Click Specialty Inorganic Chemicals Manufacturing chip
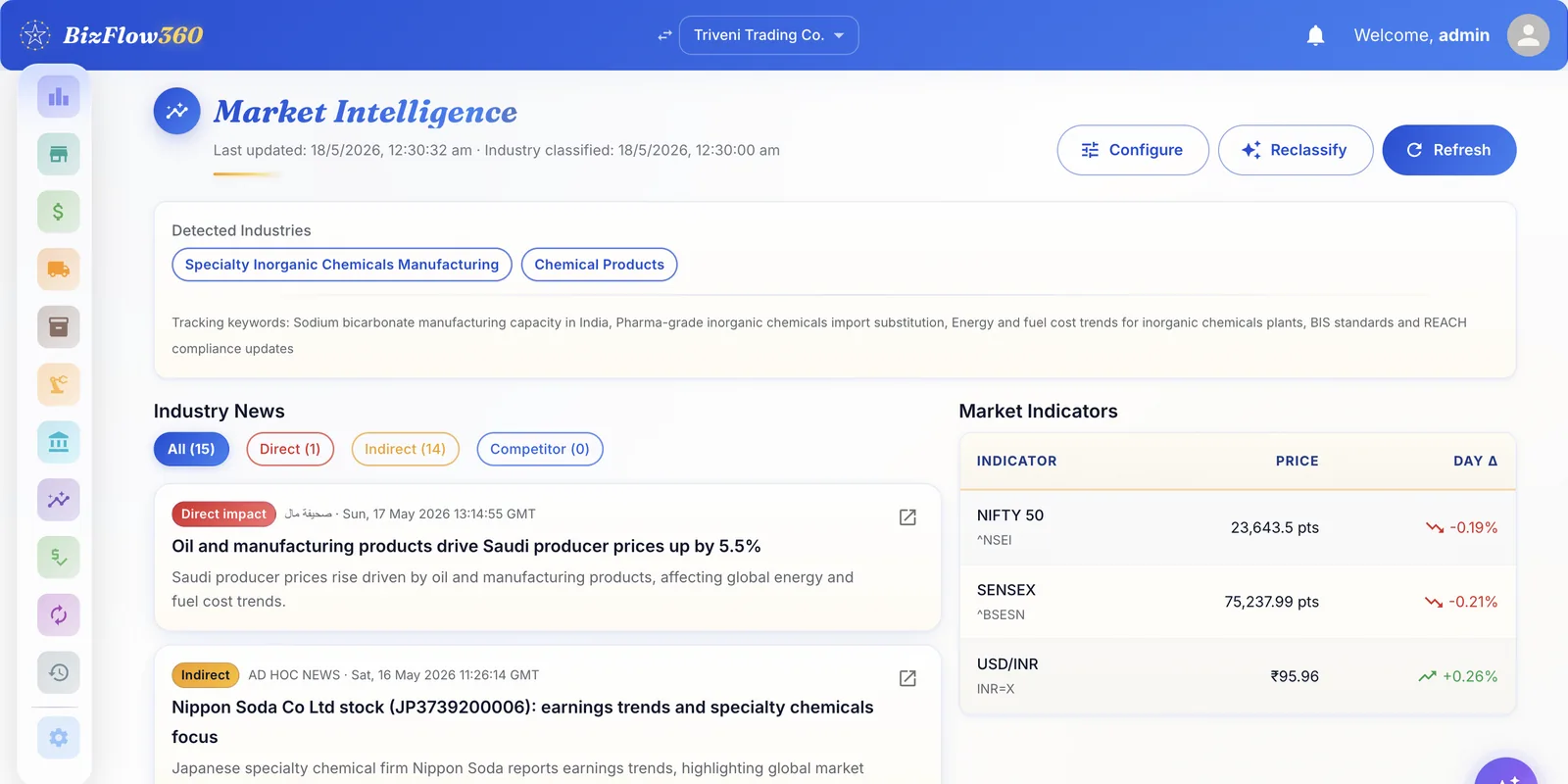 coord(342,265)
